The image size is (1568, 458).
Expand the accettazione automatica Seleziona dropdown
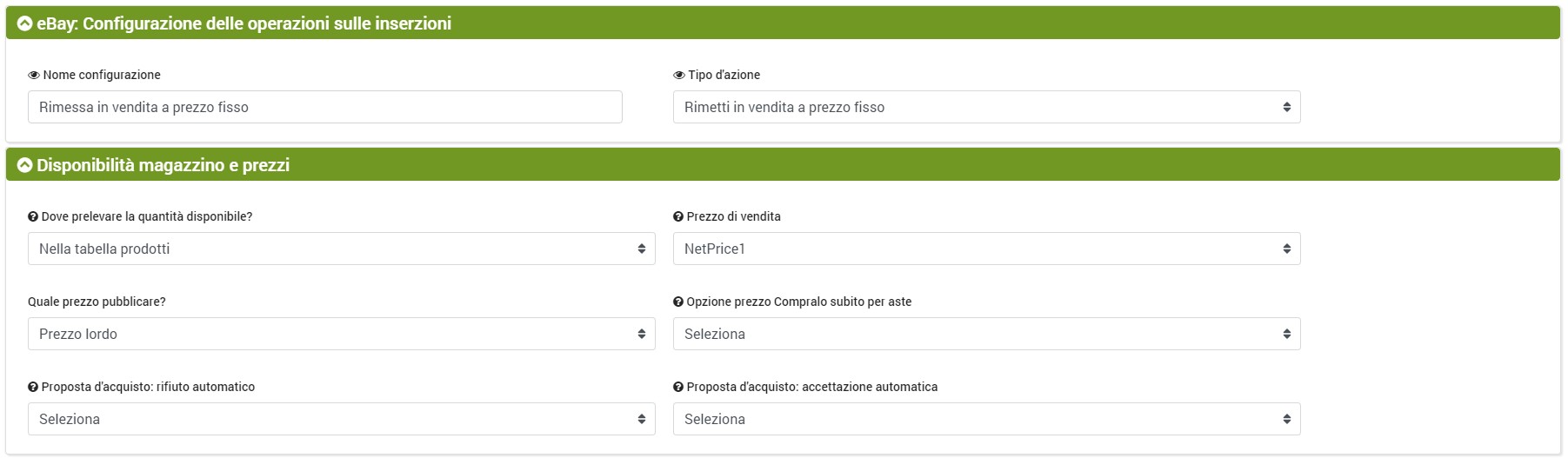(986, 419)
